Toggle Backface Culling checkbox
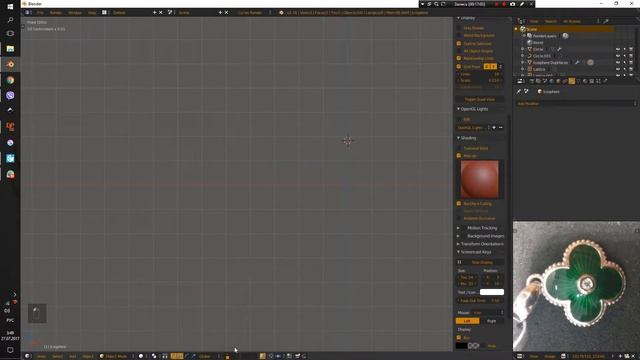This screenshot has width=640, height=360. pos(459,203)
